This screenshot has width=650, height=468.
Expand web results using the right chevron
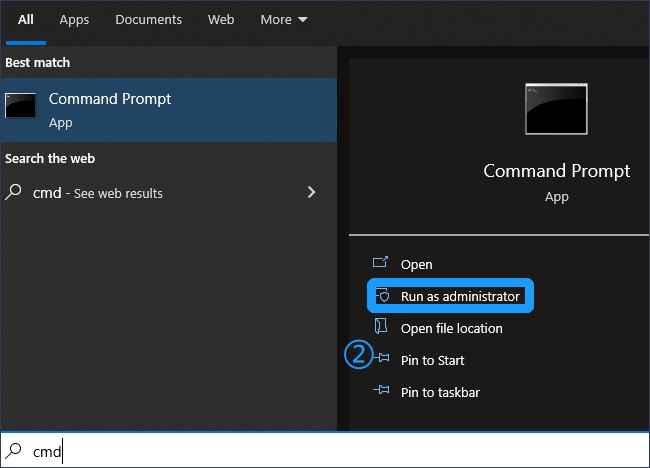click(312, 192)
